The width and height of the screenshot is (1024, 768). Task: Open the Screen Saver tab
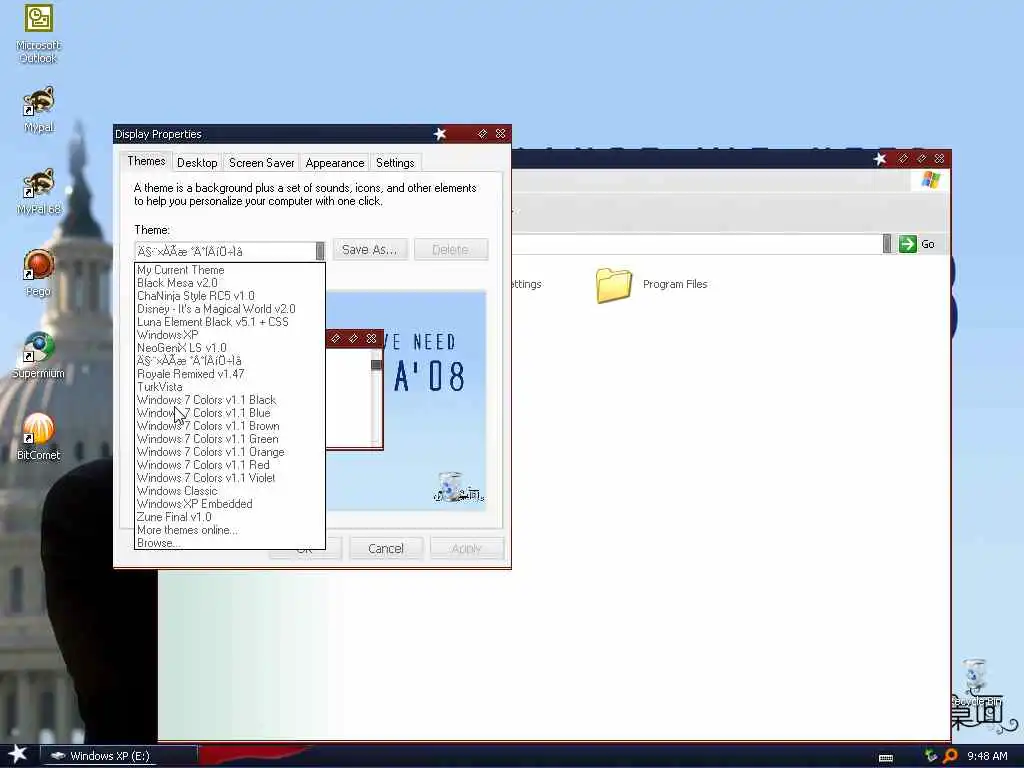tap(261, 163)
